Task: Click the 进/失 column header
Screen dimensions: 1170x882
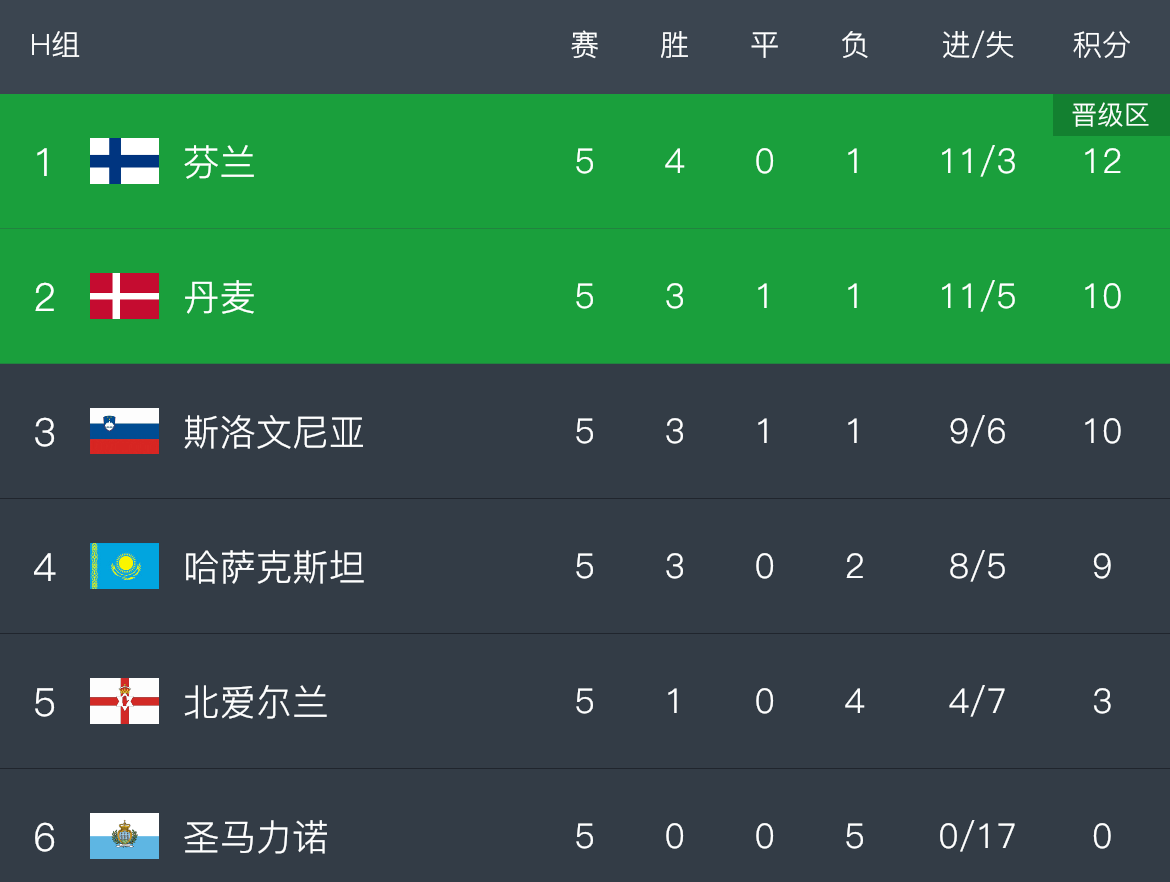Action: 977,46
